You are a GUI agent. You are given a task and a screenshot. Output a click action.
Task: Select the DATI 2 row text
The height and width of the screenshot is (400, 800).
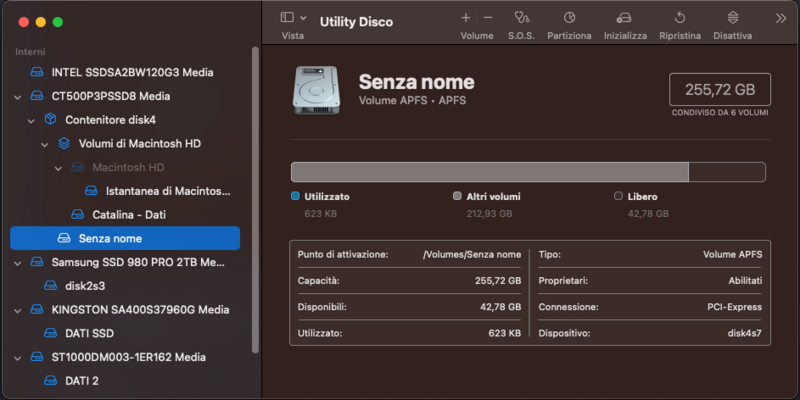tap(82, 381)
